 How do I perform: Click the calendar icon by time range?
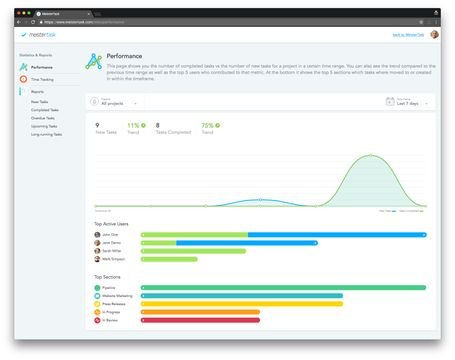click(x=390, y=101)
